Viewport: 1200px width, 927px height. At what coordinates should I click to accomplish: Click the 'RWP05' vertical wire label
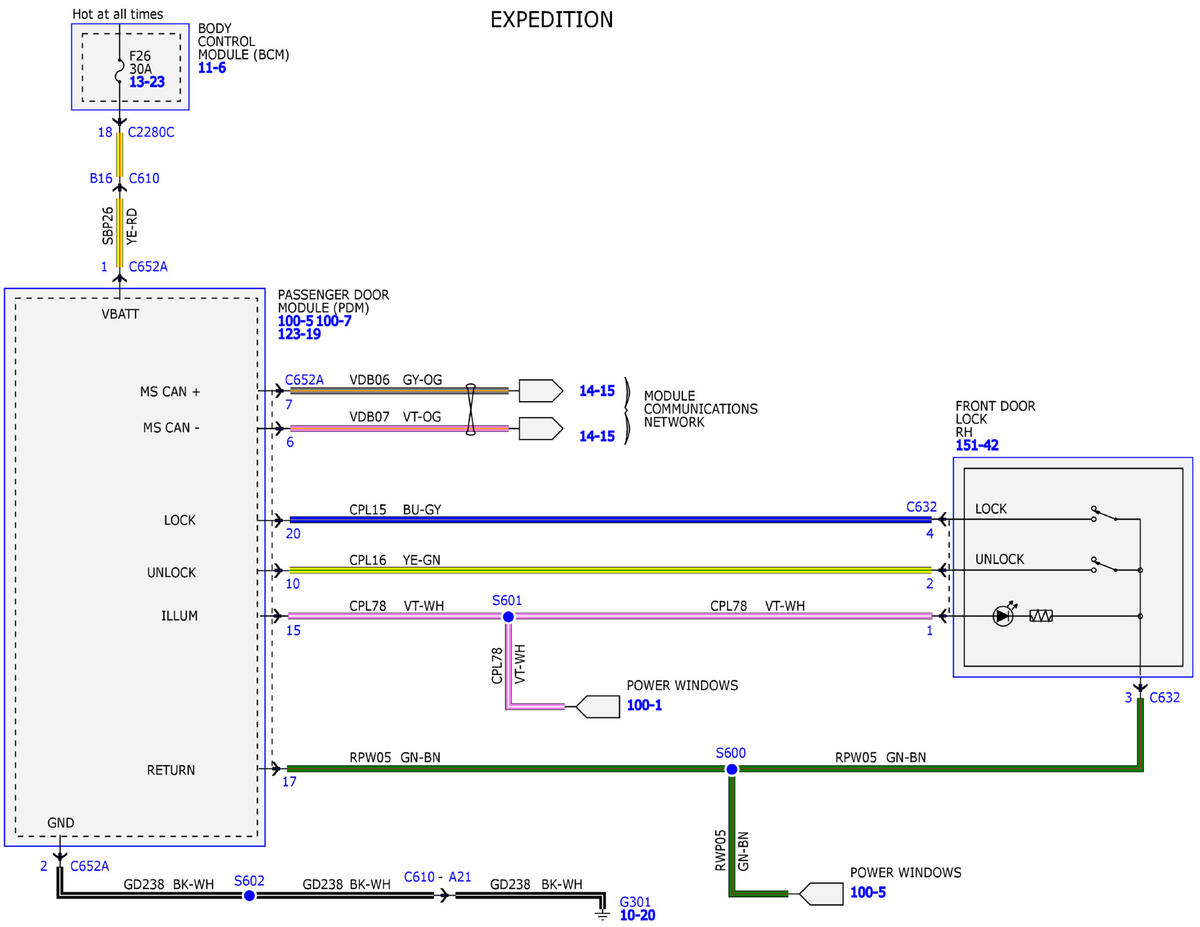(x=719, y=851)
